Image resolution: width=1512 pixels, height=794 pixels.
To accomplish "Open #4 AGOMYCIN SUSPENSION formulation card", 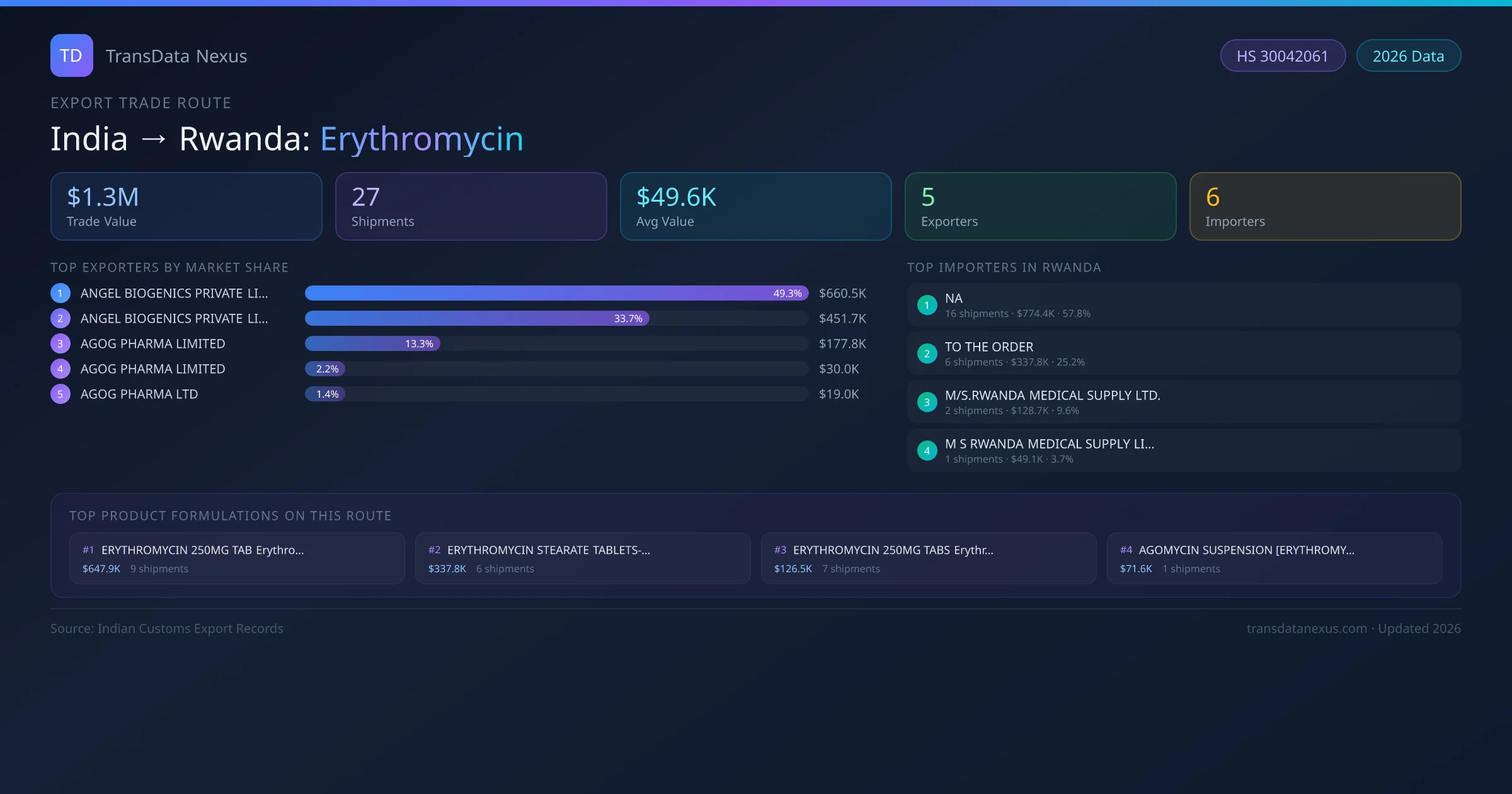I will point(1274,558).
